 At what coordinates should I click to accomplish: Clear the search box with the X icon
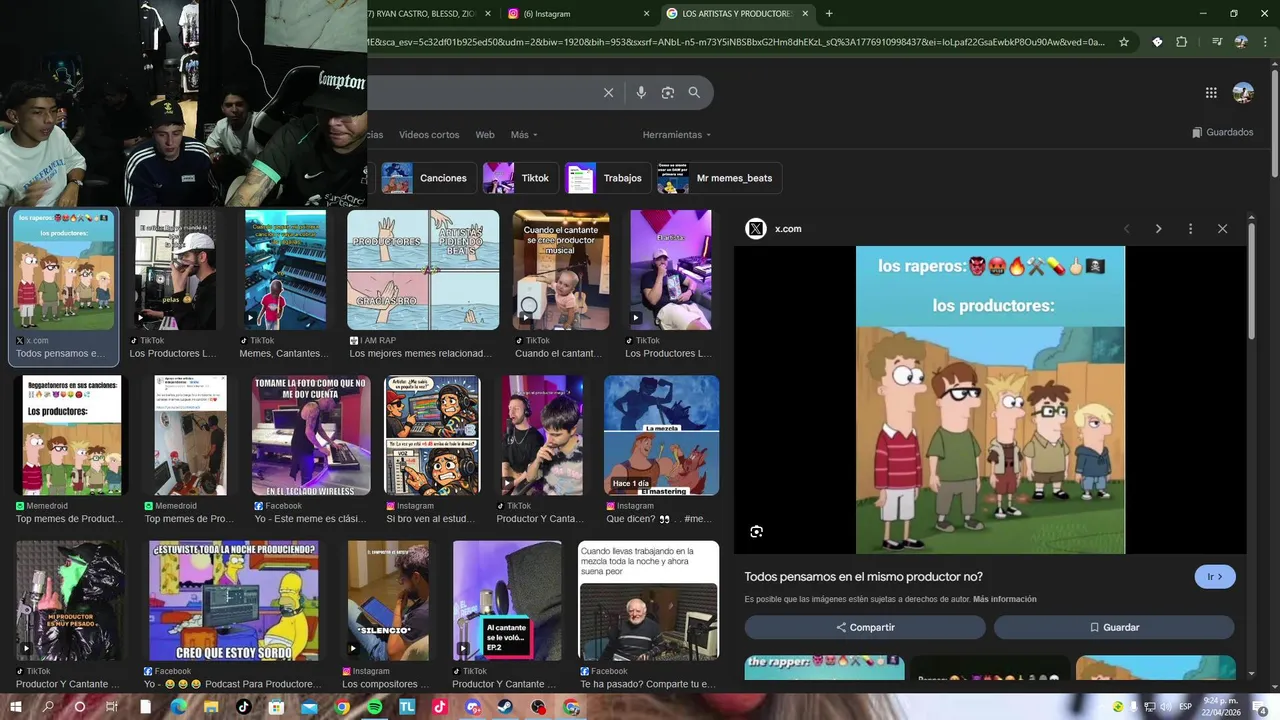point(608,93)
